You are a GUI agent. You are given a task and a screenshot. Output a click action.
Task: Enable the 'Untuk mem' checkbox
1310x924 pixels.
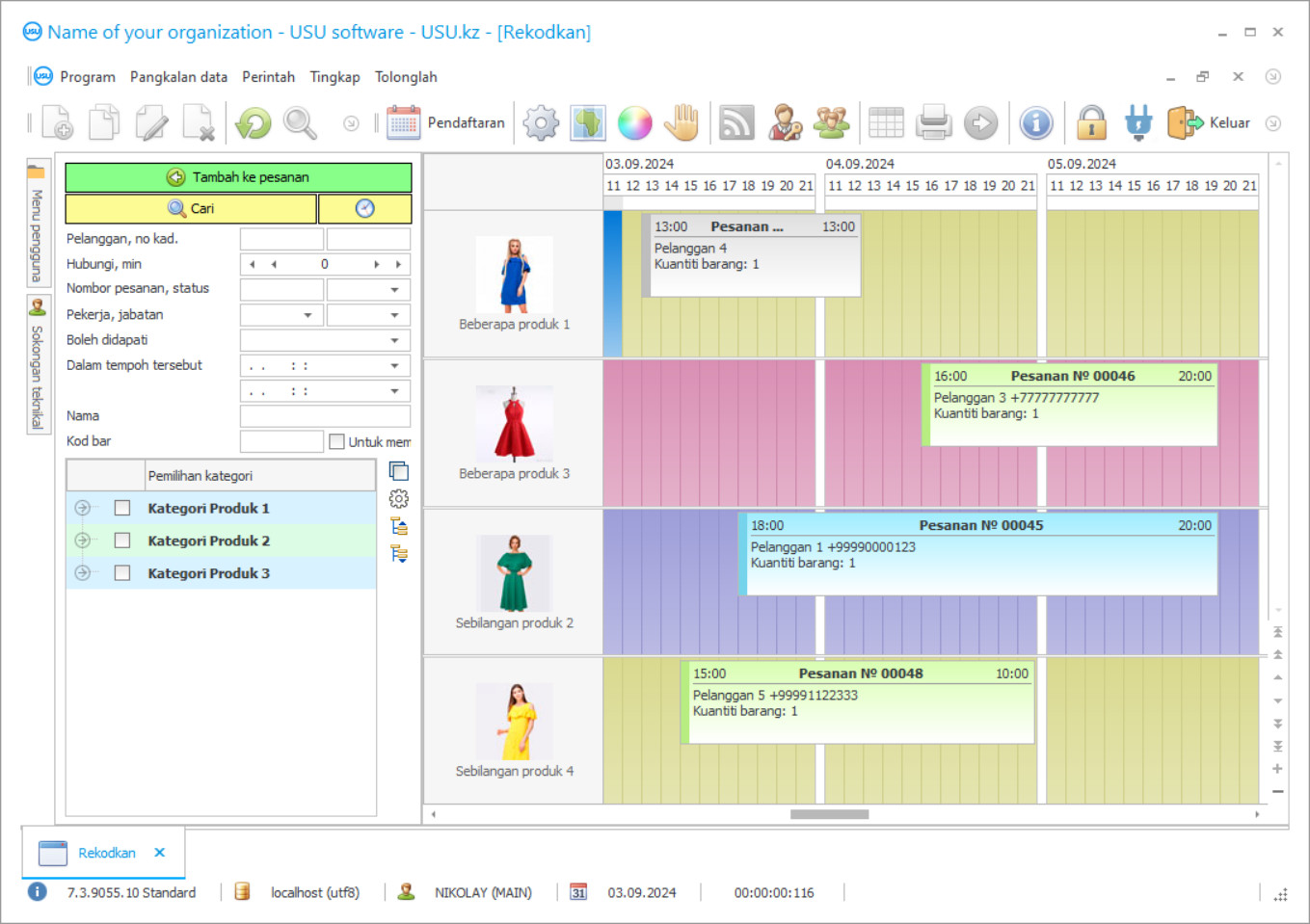(x=336, y=441)
